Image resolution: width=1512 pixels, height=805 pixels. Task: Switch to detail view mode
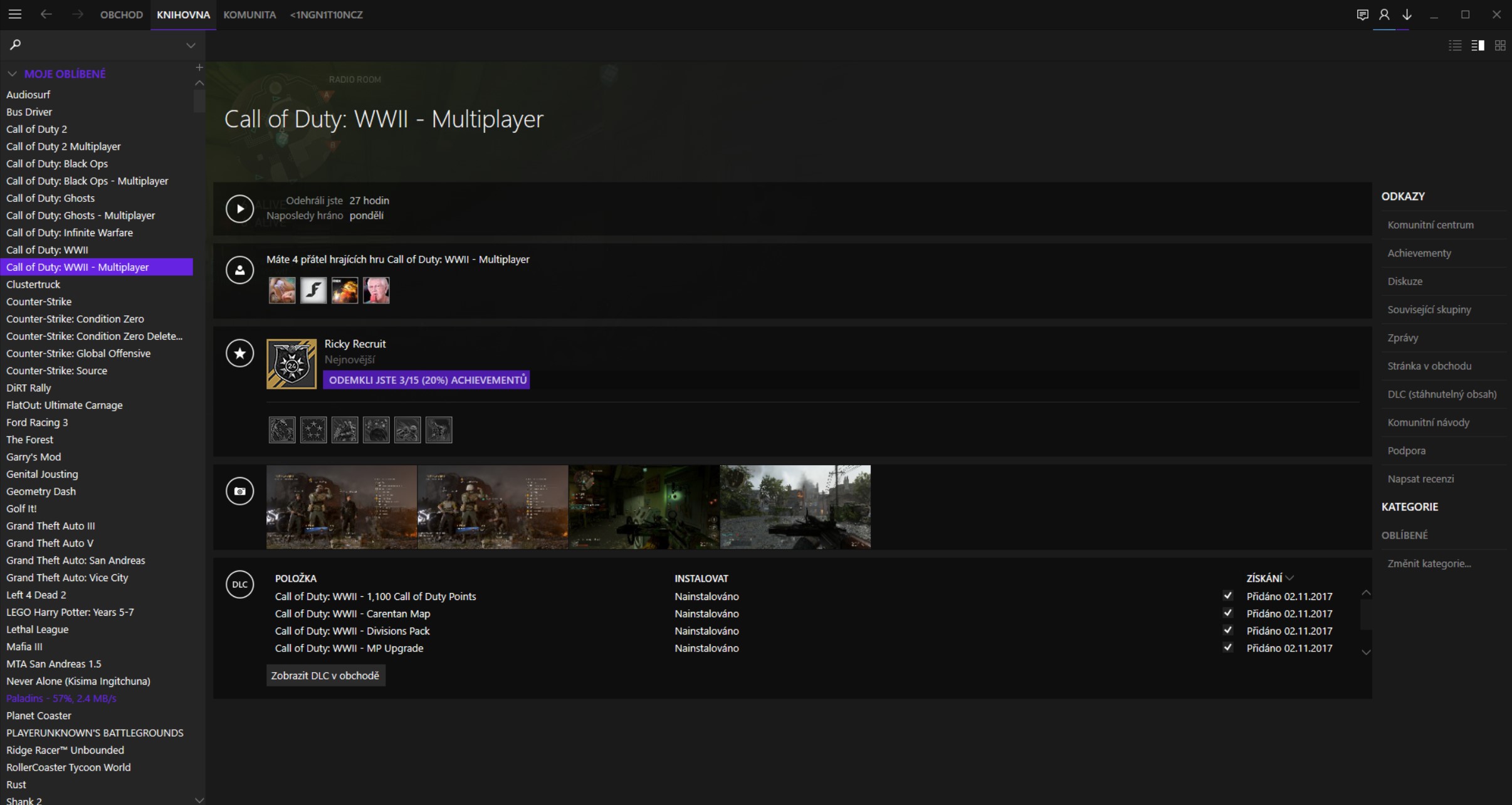1478,45
